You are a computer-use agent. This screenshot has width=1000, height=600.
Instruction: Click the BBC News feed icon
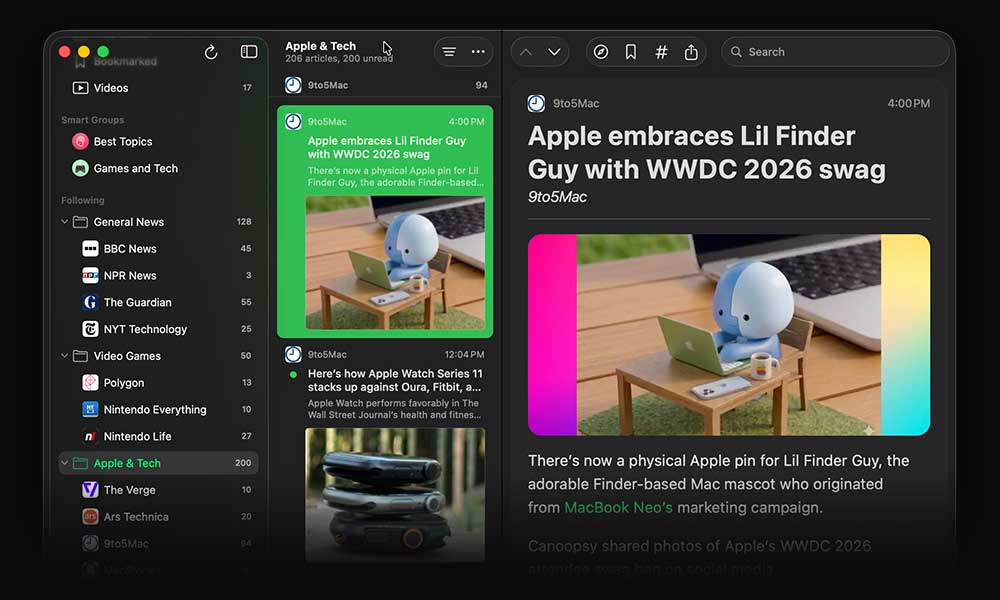pos(91,249)
